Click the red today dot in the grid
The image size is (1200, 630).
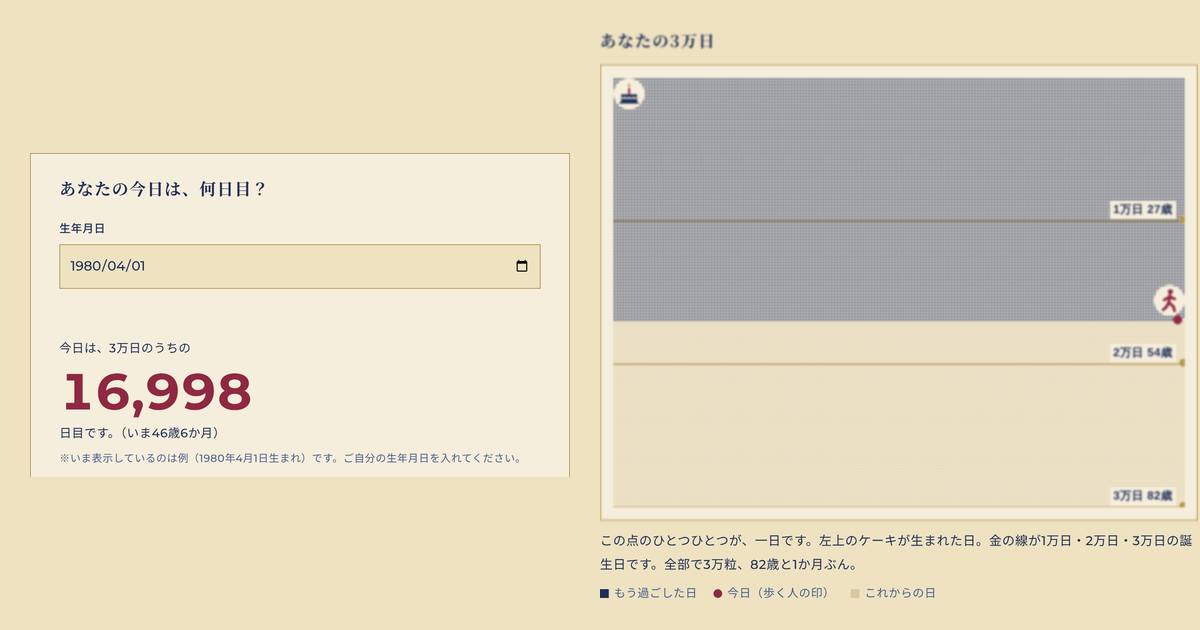pos(1178,319)
